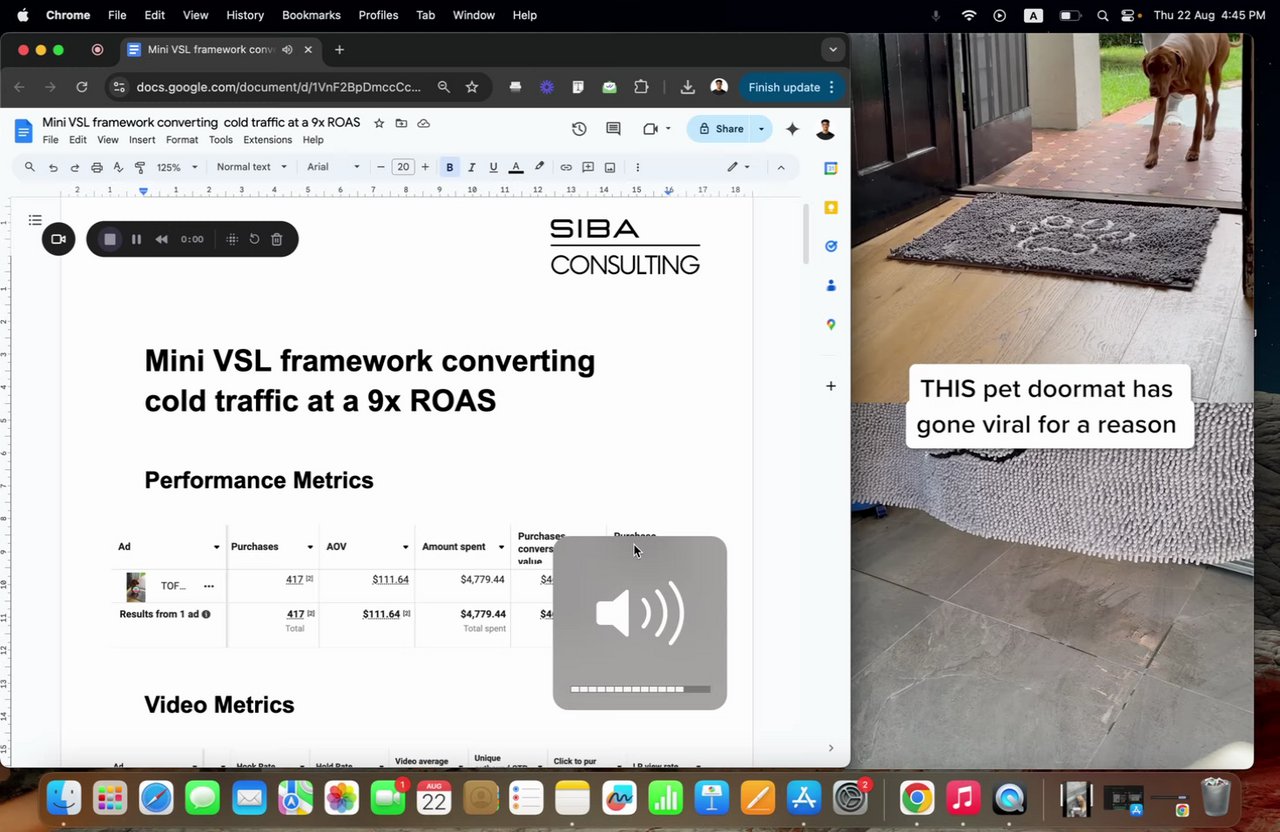Insert an image from the toolbar
The height and width of the screenshot is (832, 1280).
tap(610, 167)
